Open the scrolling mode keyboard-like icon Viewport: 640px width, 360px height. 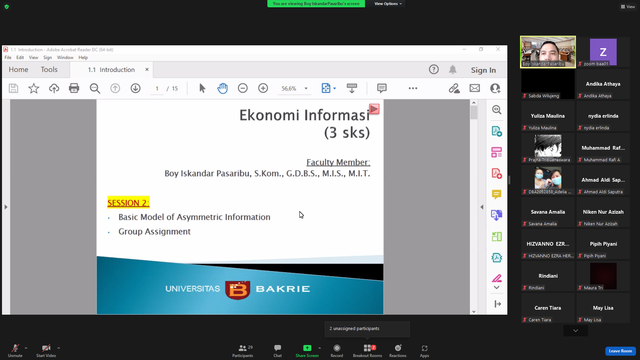point(351,88)
